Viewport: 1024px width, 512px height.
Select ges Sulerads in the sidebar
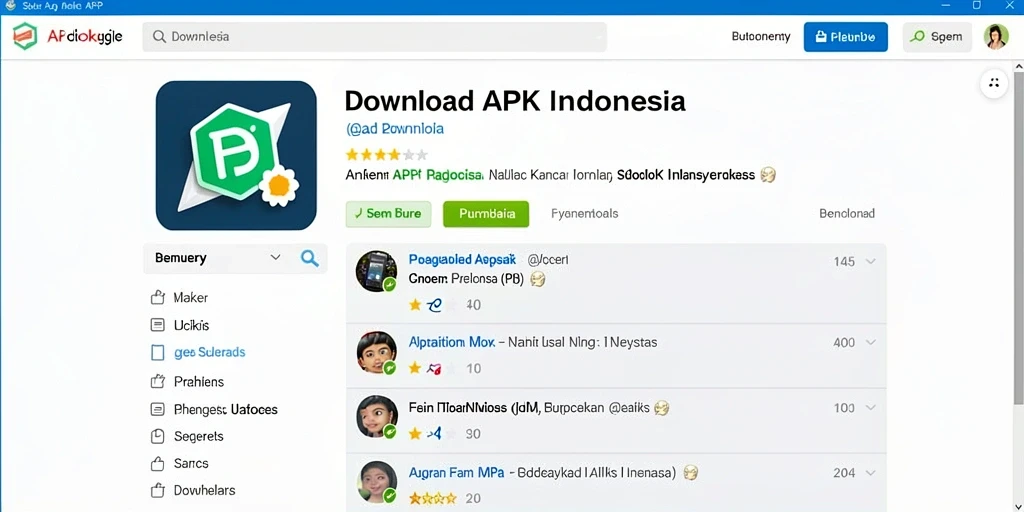click(x=210, y=353)
